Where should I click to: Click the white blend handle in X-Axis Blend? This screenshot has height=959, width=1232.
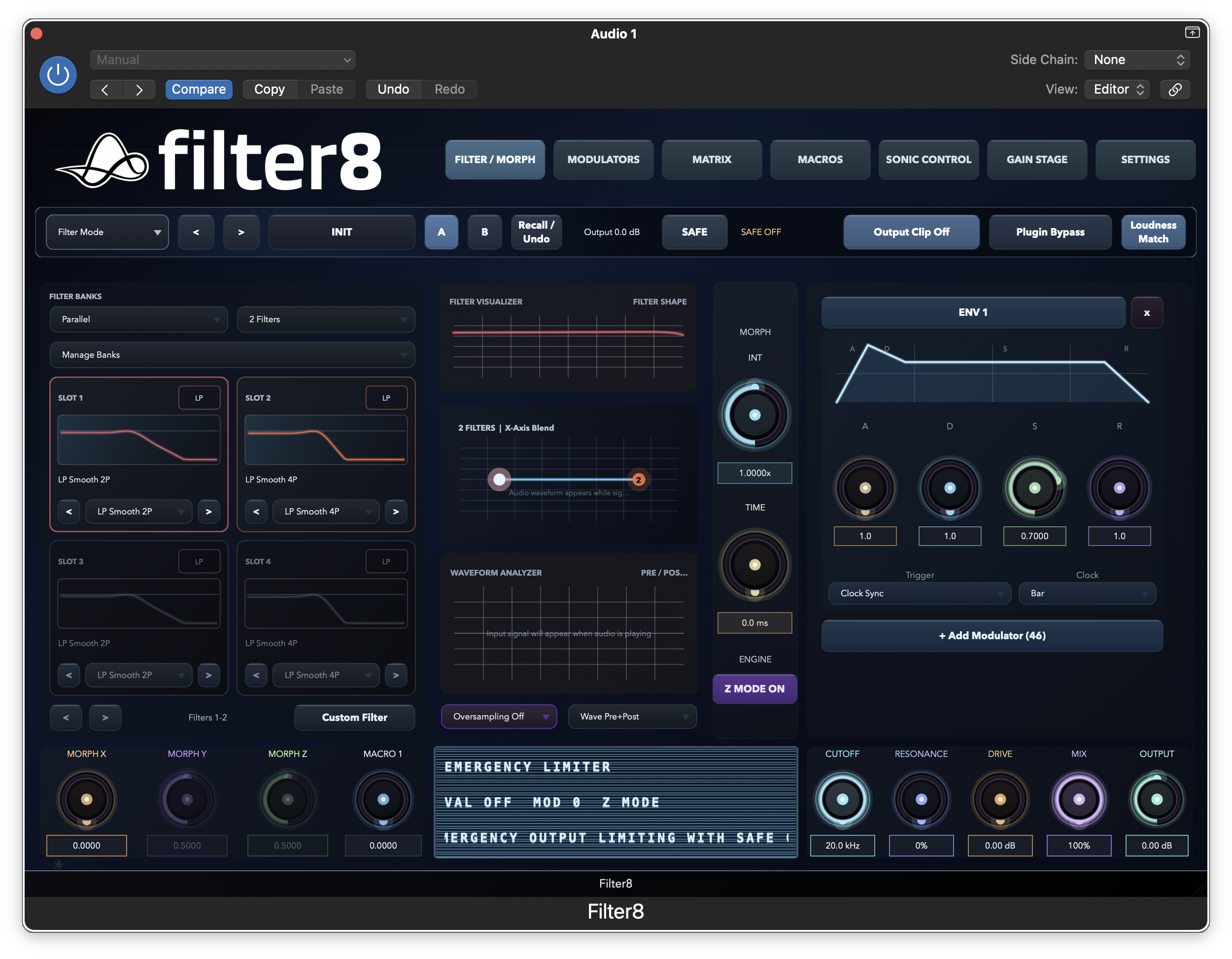click(499, 479)
